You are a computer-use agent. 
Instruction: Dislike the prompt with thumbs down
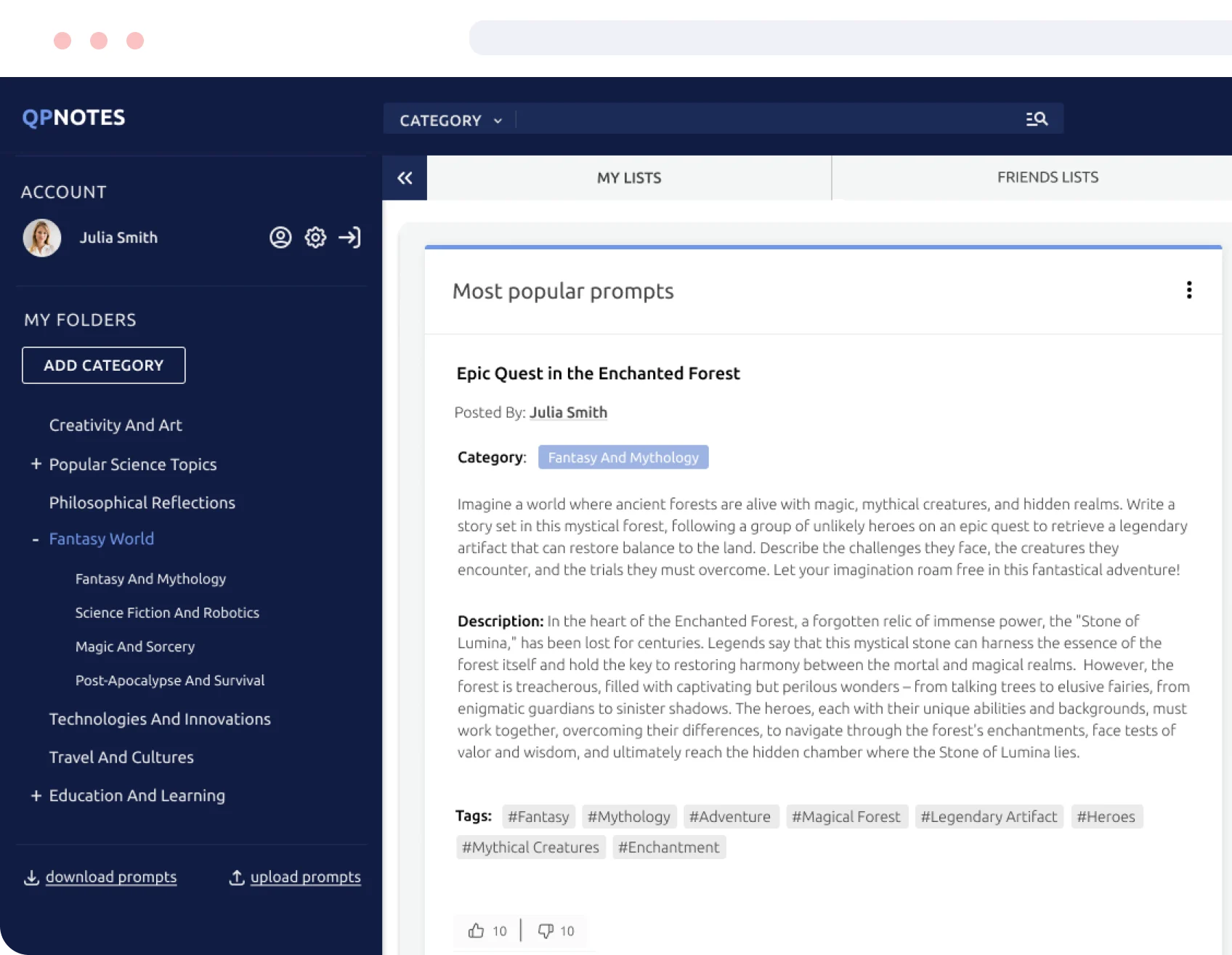546,931
